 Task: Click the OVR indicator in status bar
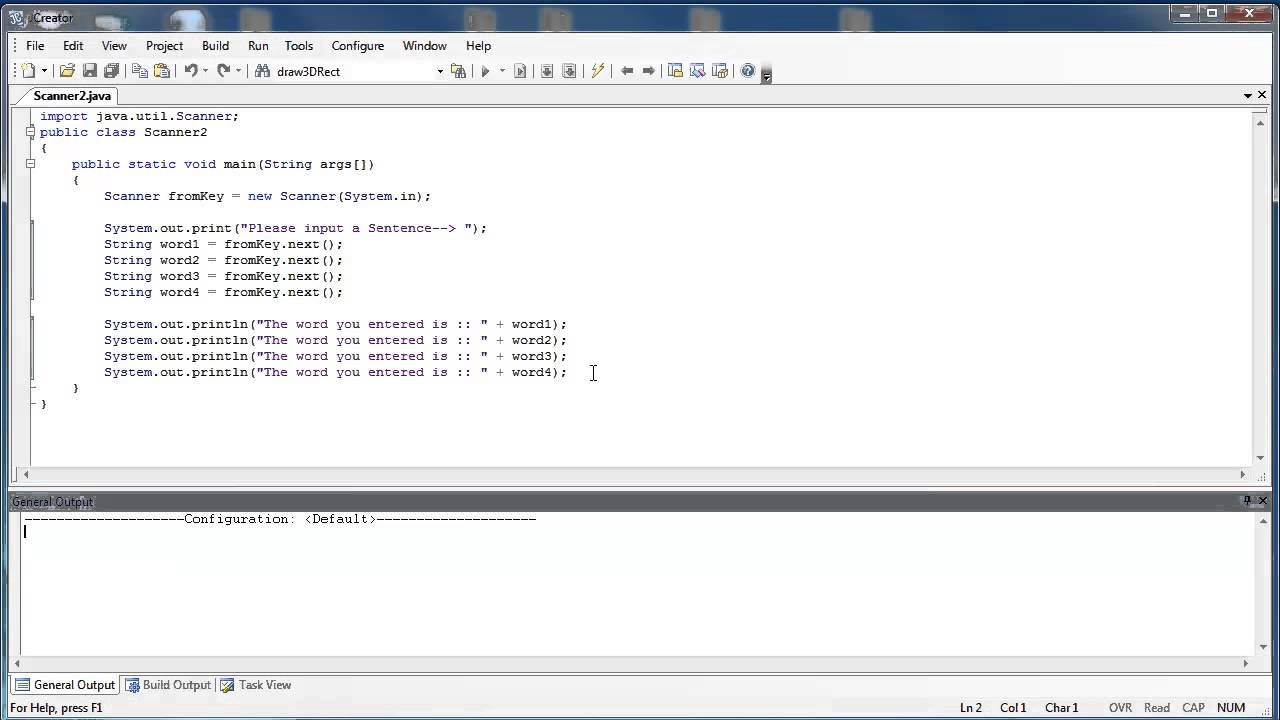point(1120,708)
